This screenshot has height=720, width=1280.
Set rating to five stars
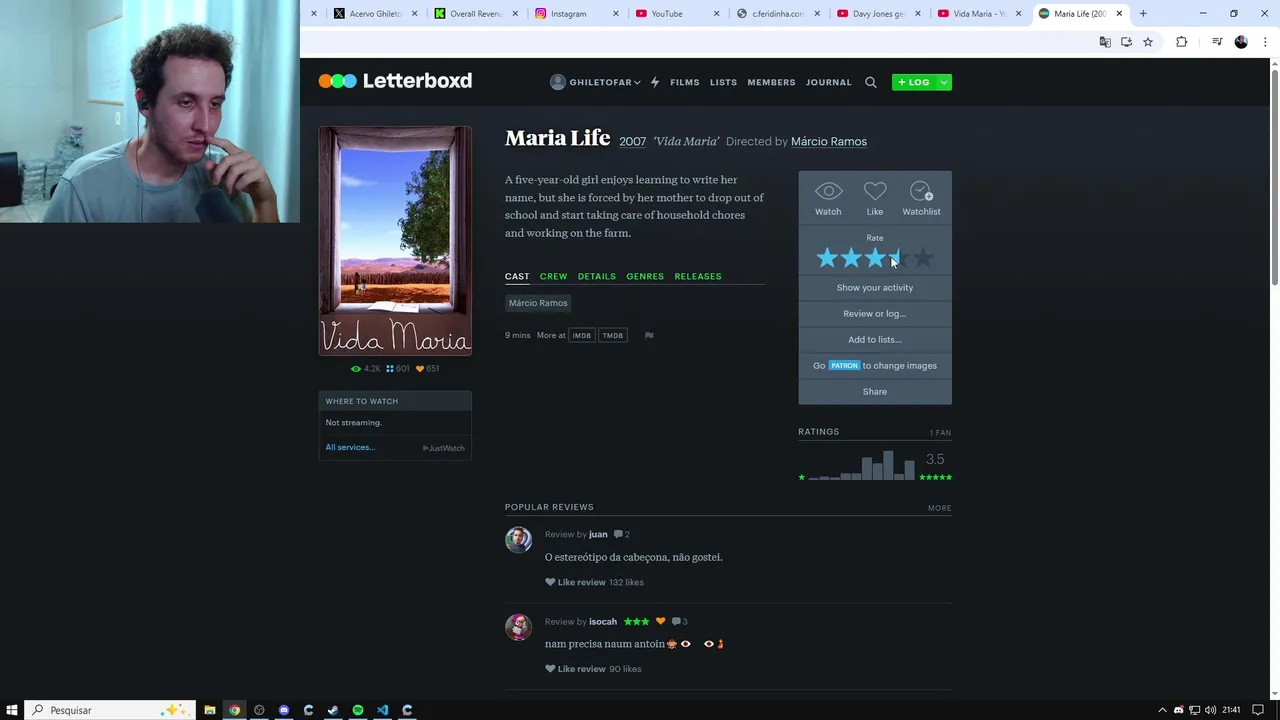coord(923,259)
